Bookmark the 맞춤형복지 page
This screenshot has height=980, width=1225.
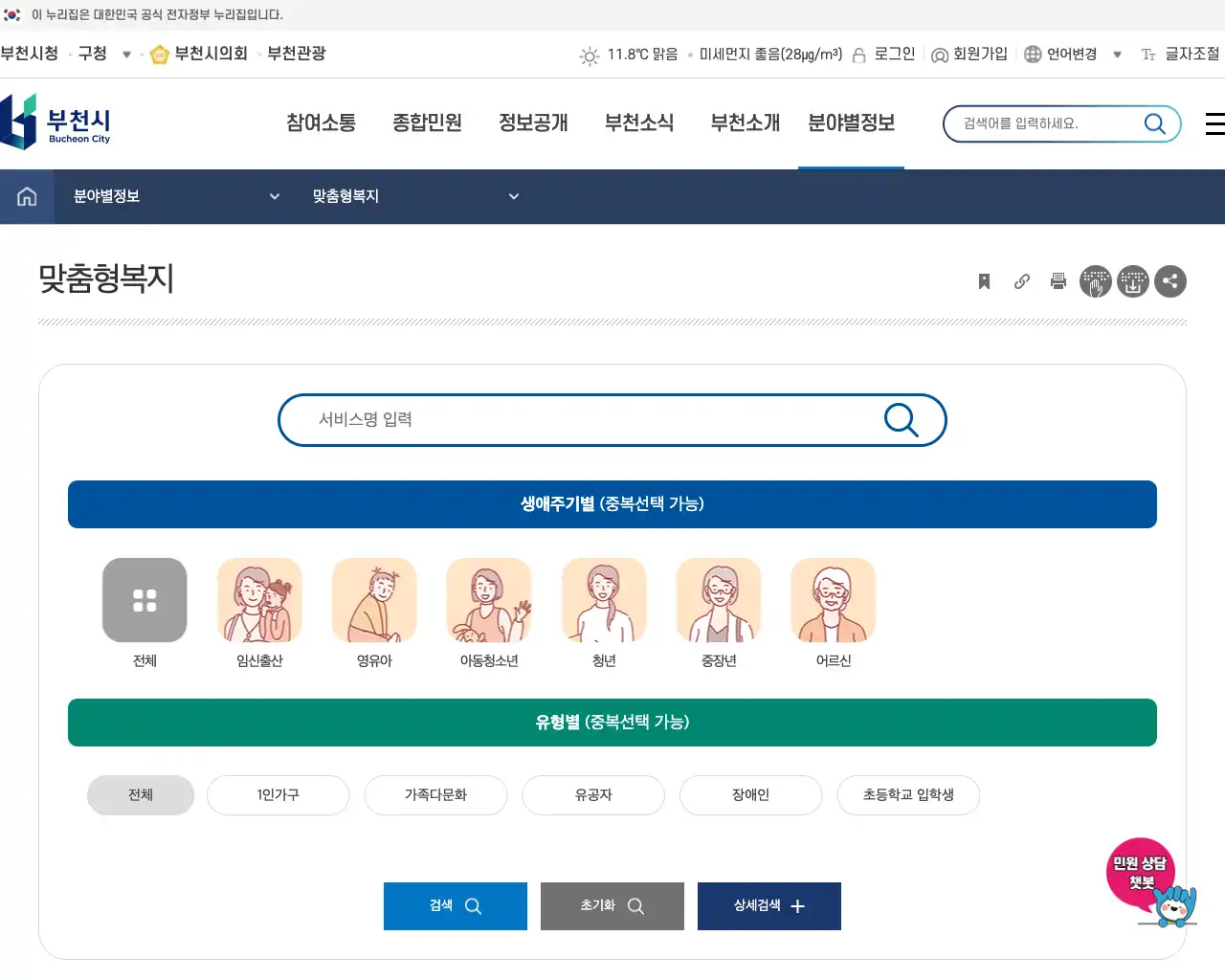pyautogui.click(x=983, y=281)
